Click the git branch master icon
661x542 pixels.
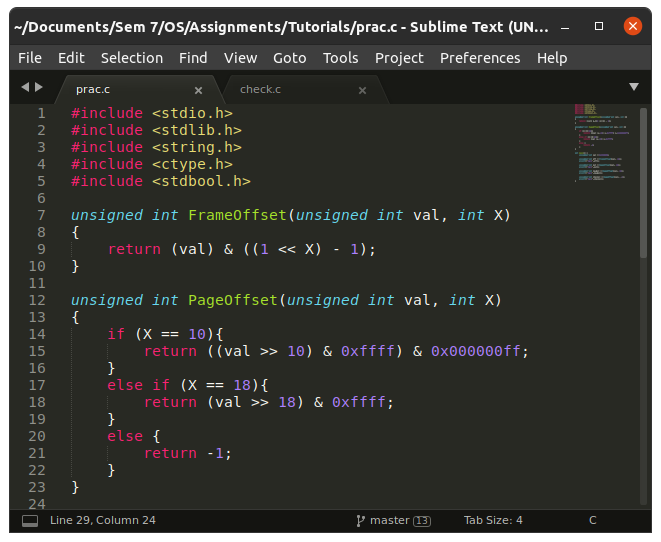(360, 520)
